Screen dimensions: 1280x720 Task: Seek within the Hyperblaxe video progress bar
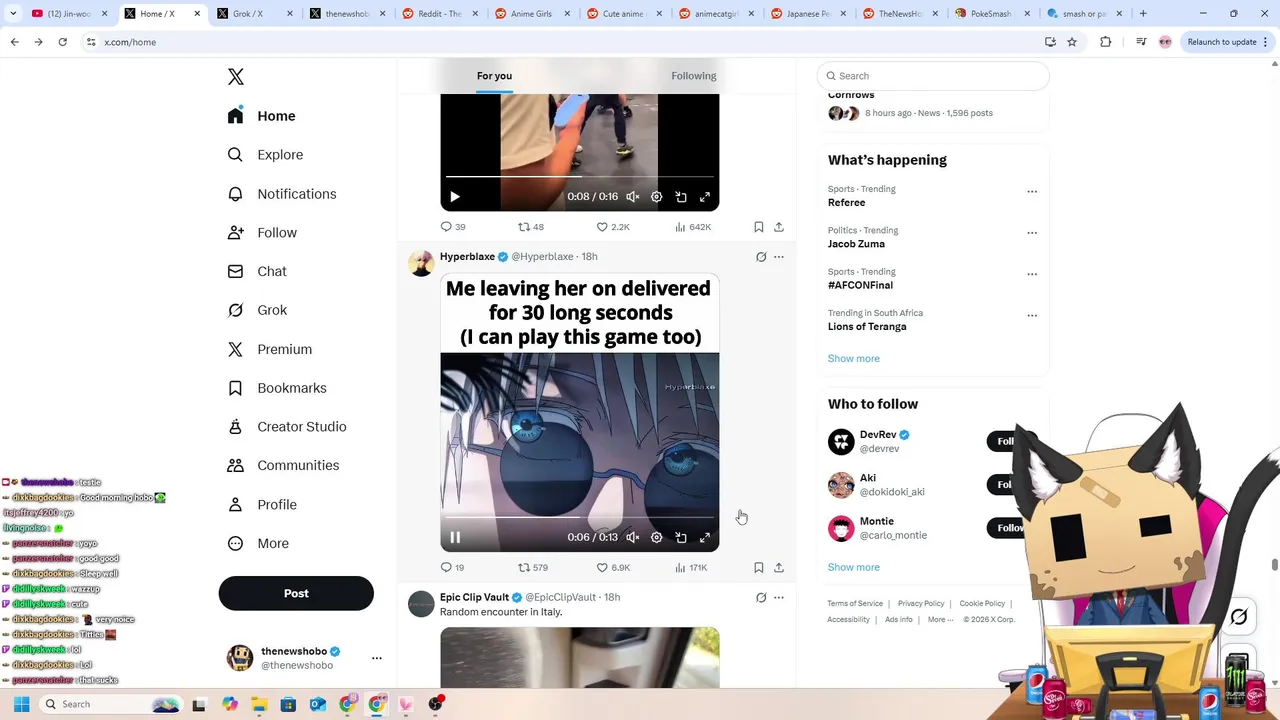click(x=580, y=518)
